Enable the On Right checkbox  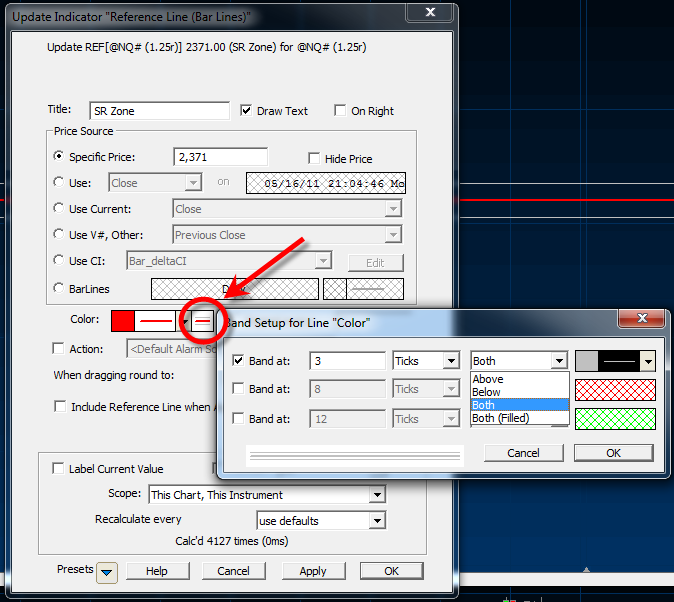340,111
